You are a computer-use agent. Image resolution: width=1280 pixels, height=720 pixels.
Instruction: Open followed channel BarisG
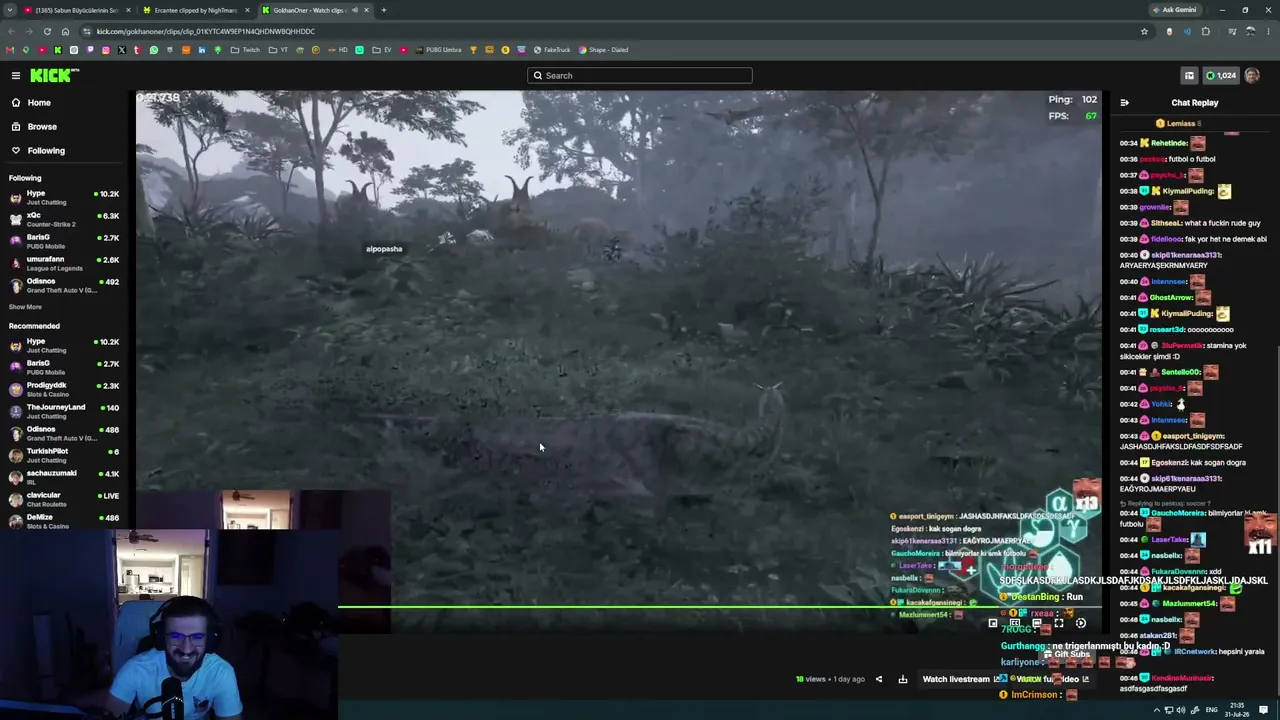pos(64,241)
